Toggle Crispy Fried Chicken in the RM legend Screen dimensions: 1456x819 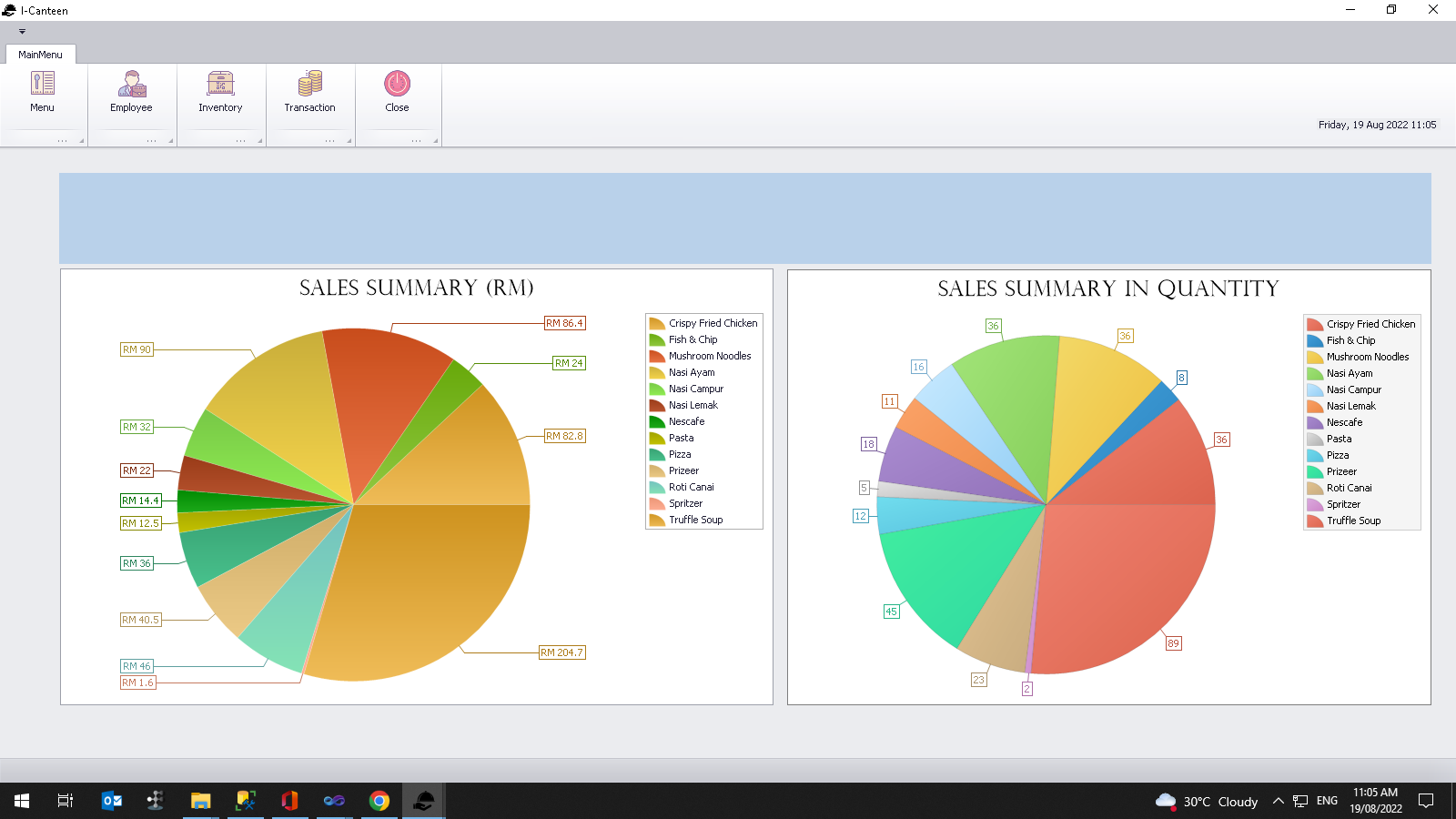(x=713, y=322)
